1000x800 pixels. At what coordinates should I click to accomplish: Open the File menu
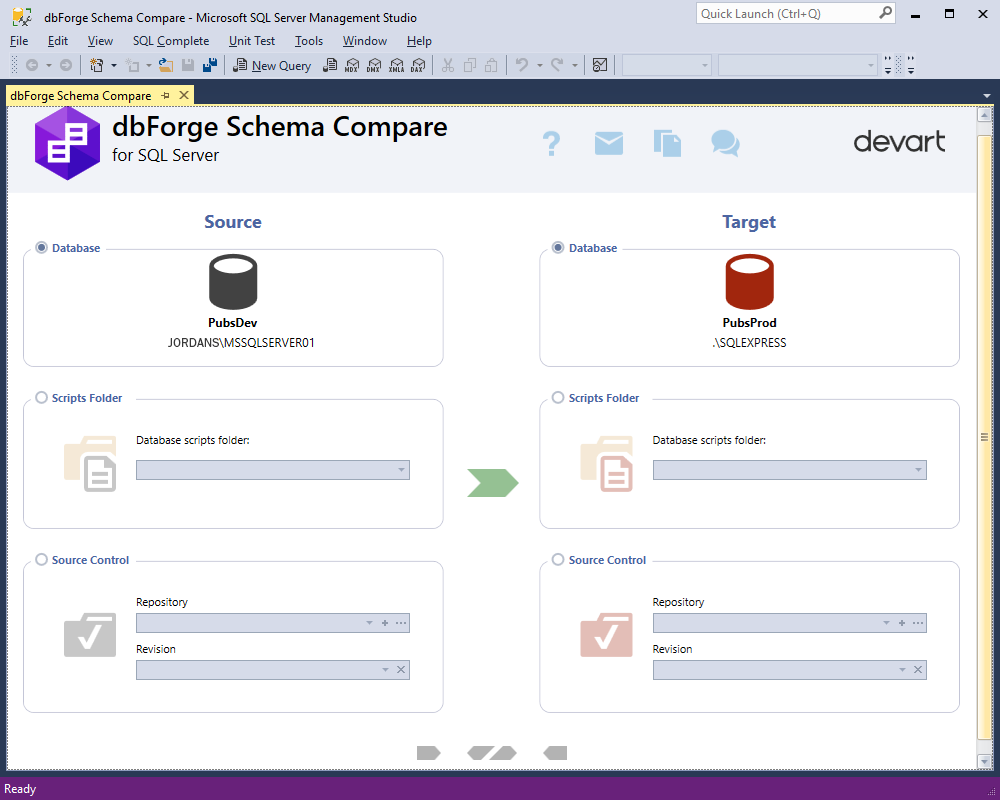point(19,41)
